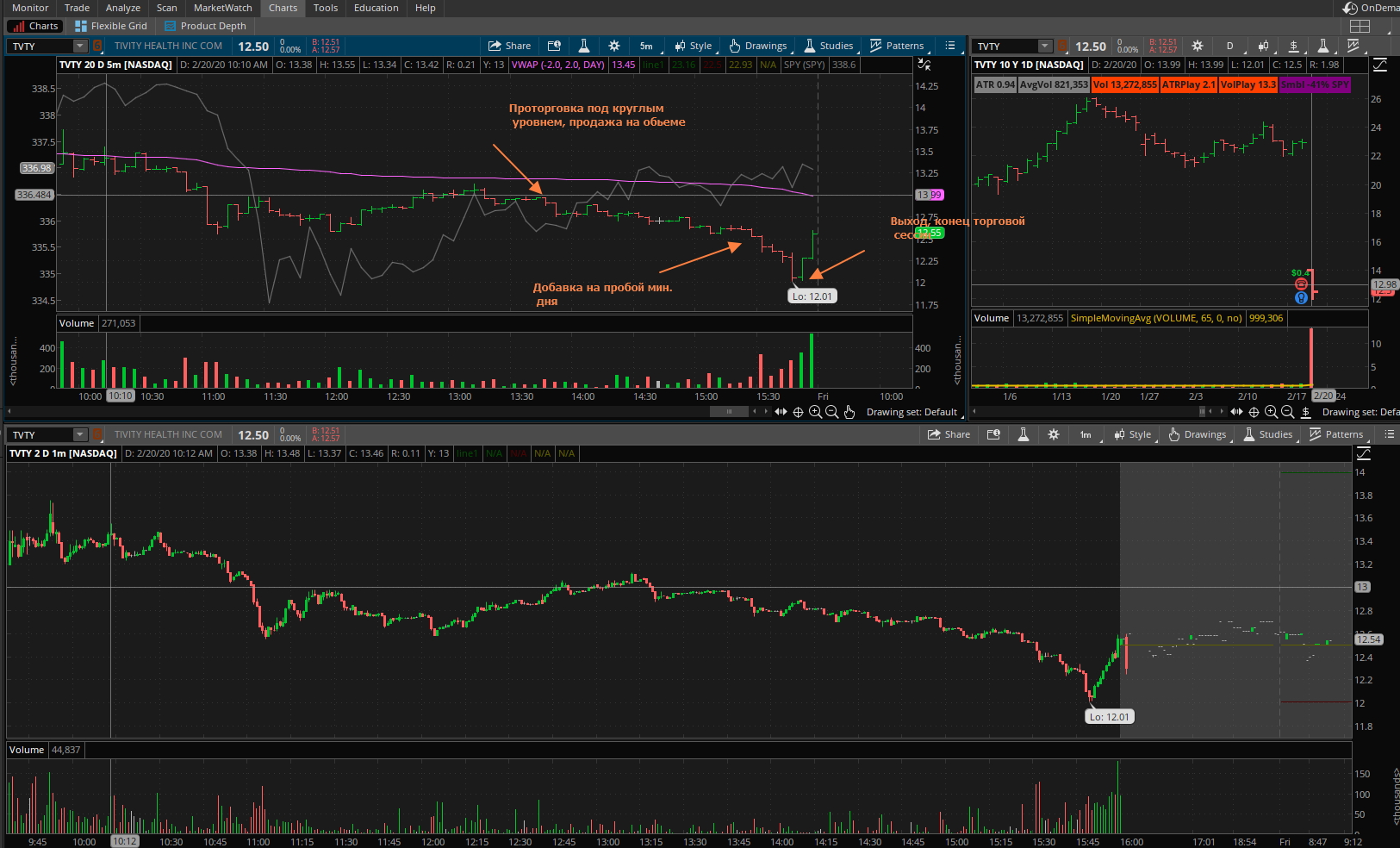Expand symbol dropdown arrow in 5m chart
This screenshot has width=1400, height=848.
tap(80, 47)
